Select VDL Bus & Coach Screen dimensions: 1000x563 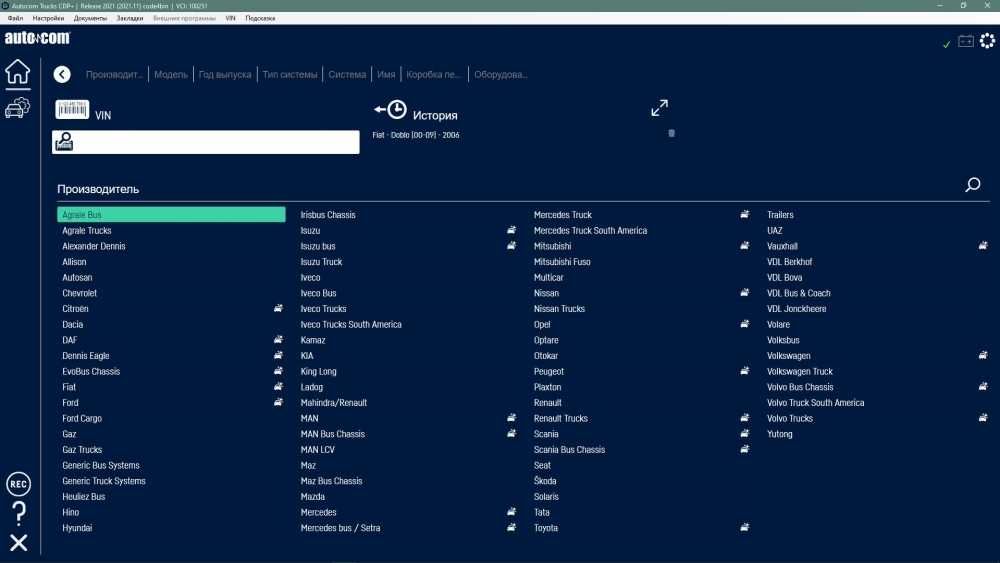point(798,293)
